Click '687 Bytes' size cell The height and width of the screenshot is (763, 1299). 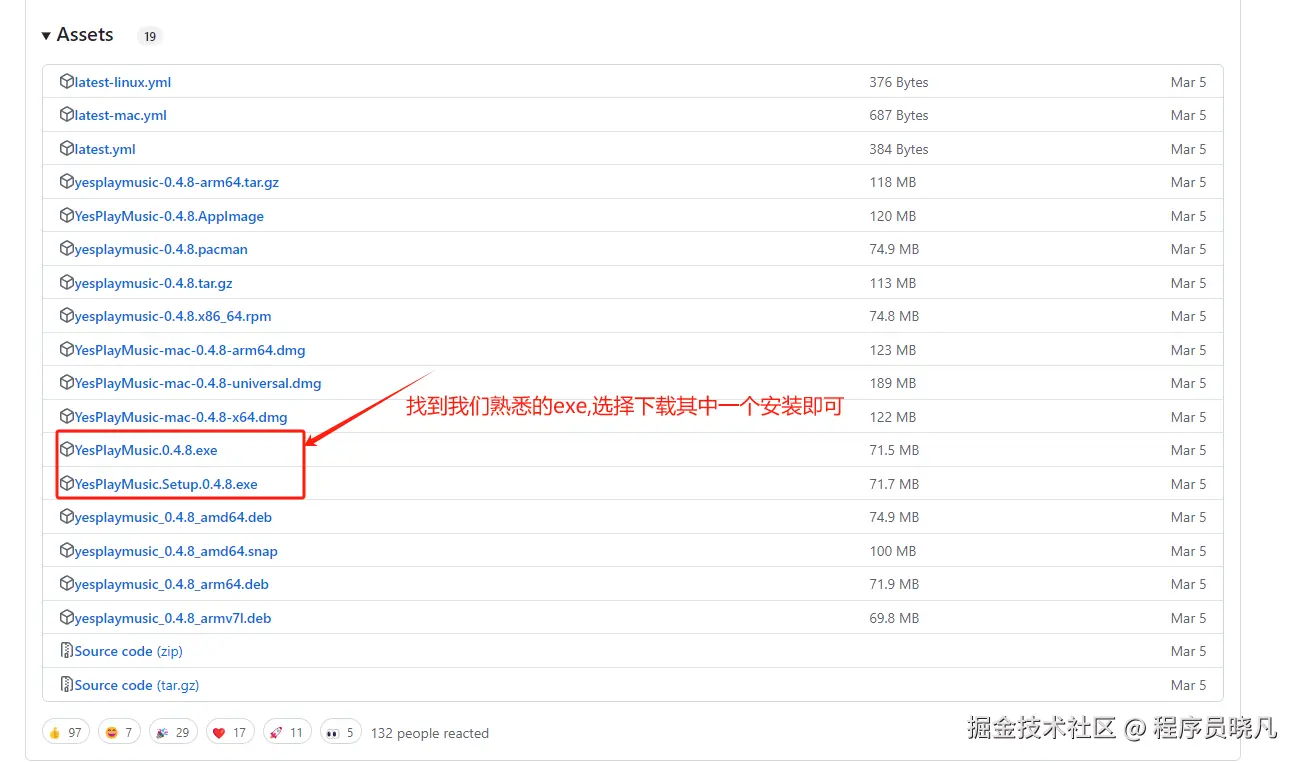coord(899,115)
